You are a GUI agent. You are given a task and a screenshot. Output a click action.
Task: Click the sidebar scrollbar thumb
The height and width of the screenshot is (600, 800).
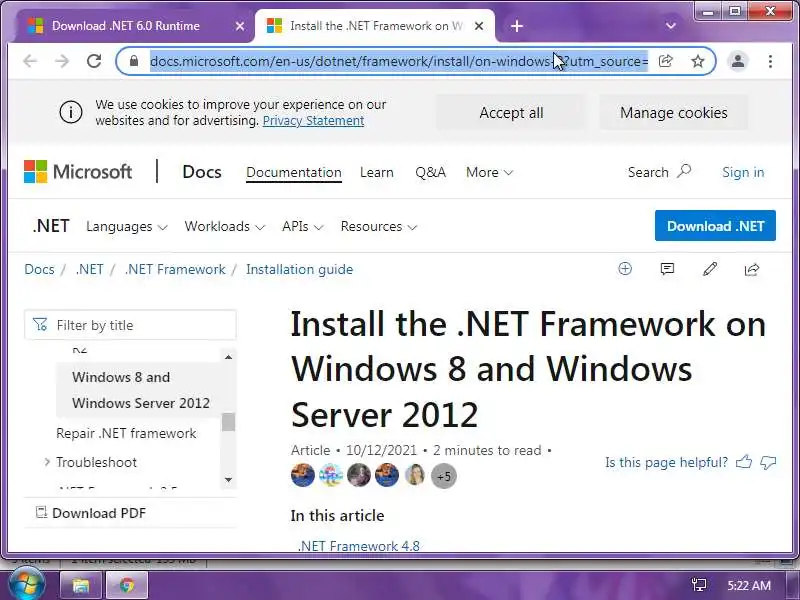coord(228,422)
